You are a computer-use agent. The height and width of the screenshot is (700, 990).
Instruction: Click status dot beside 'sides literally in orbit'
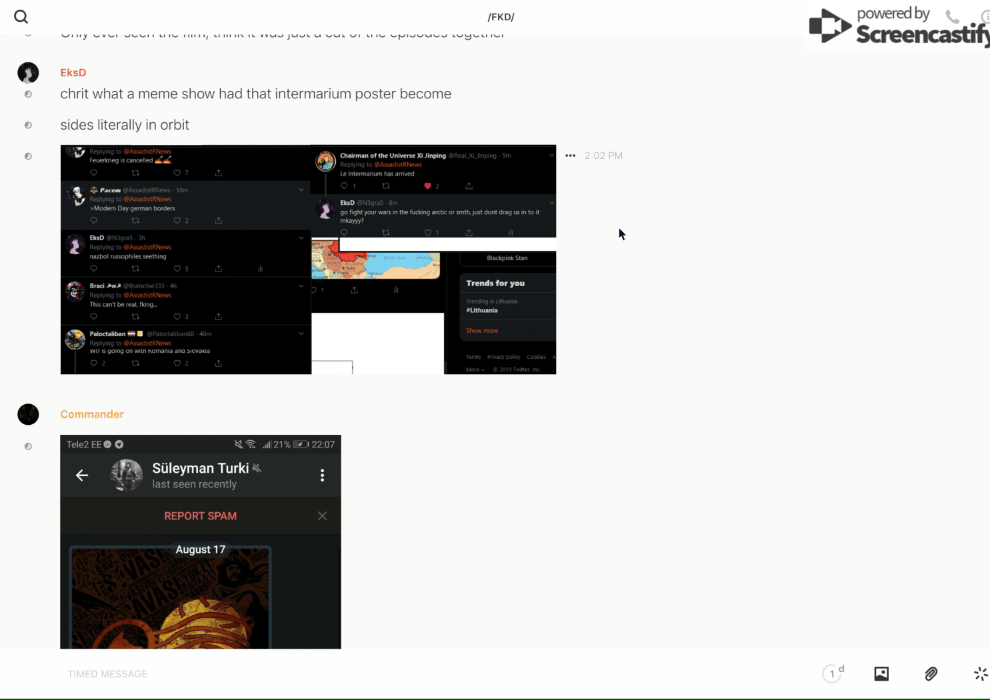coord(28,125)
